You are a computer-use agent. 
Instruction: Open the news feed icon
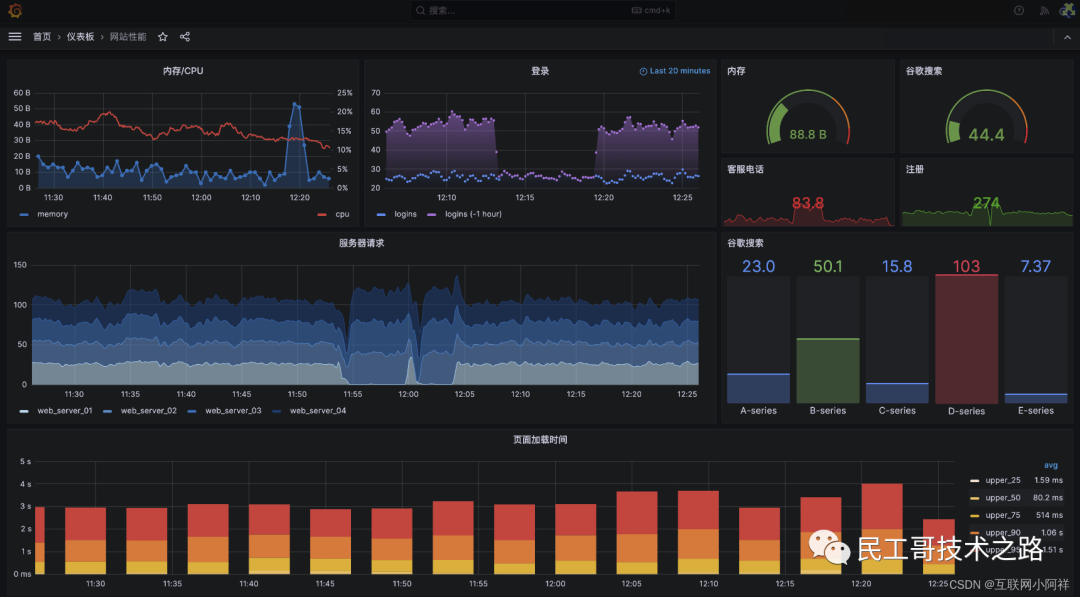pos(1044,10)
